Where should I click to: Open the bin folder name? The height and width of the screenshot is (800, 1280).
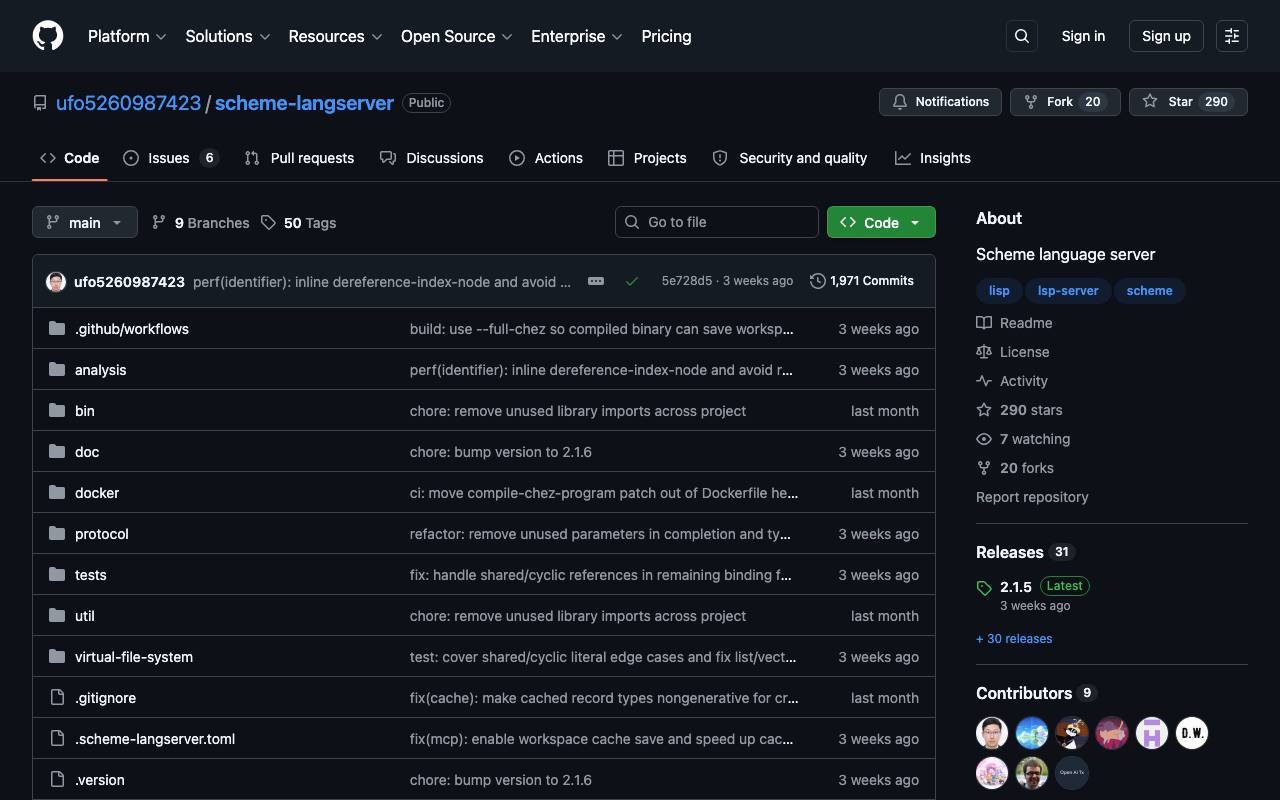pyautogui.click(x=85, y=411)
